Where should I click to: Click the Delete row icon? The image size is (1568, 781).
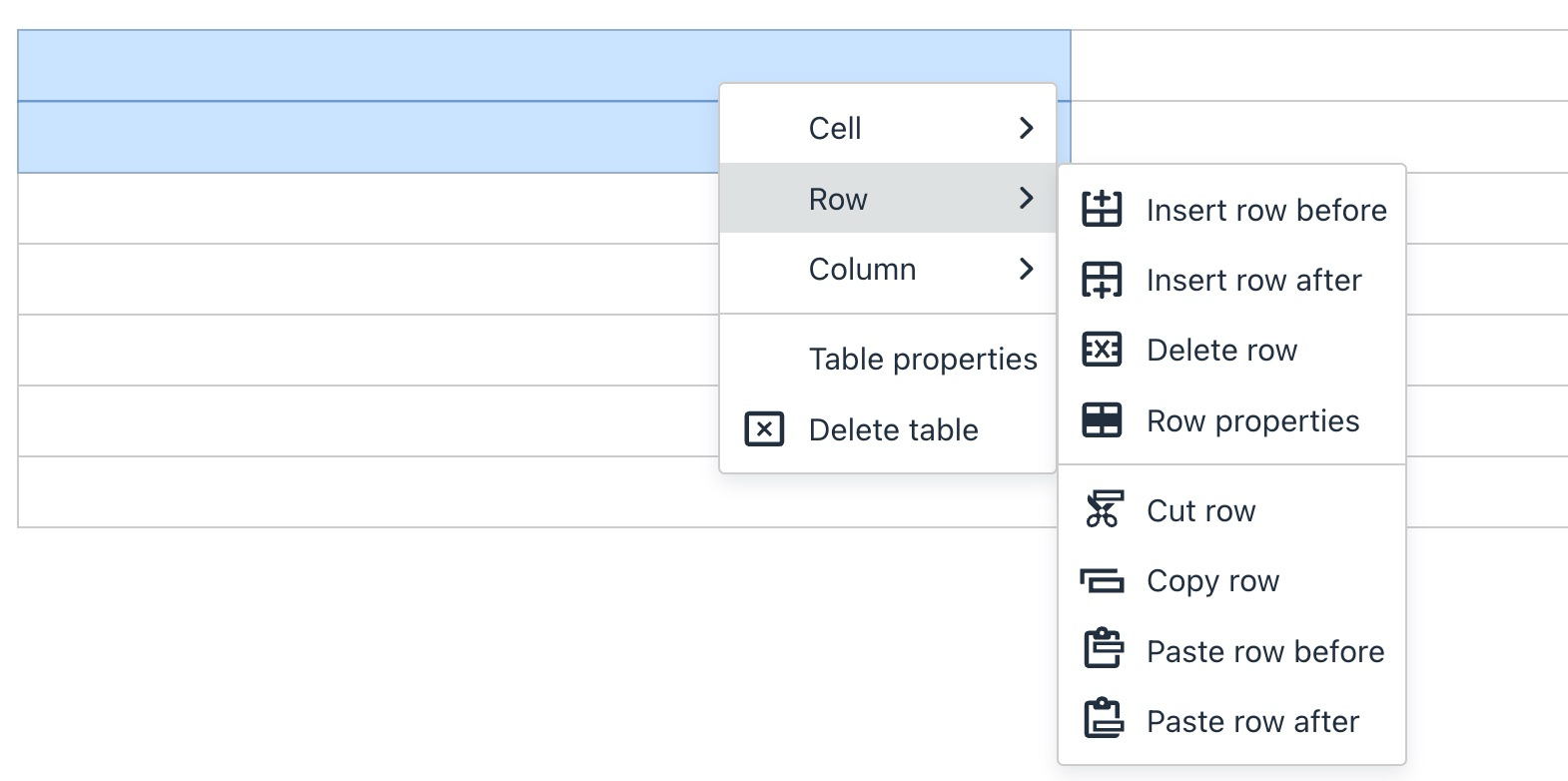point(1102,351)
